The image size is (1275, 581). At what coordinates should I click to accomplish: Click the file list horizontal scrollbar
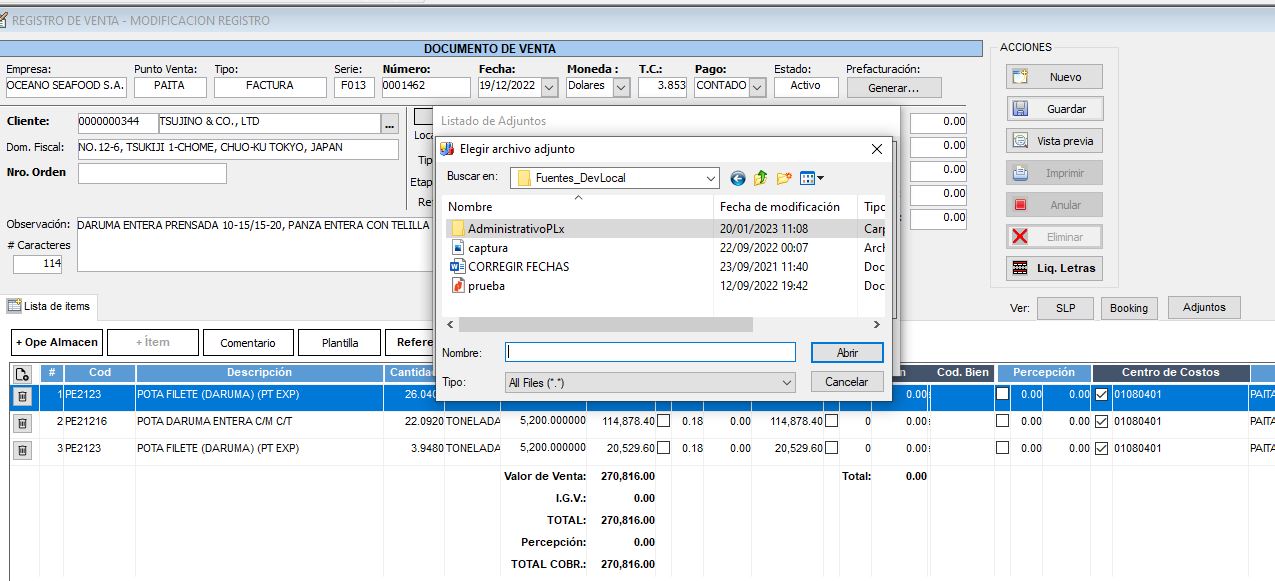pyautogui.click(x=605, y=325)
